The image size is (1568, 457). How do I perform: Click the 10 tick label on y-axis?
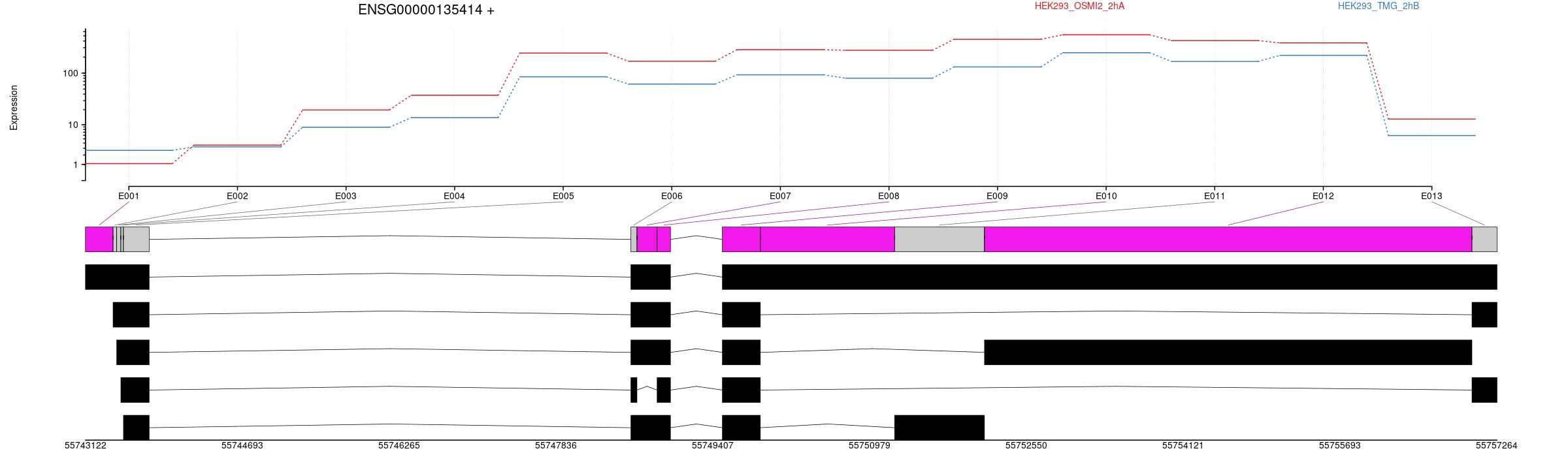[73, 125]
